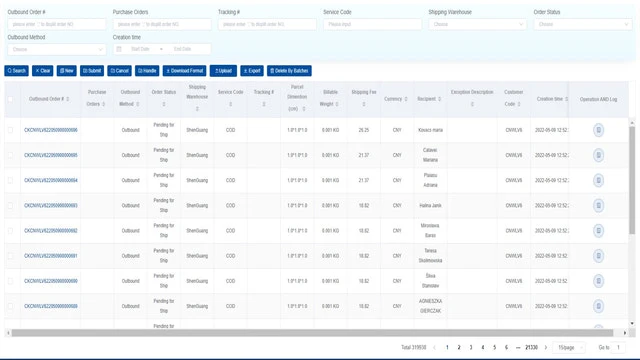Select the Šikva Stanislav order row checkbox

tap(10, 281)
